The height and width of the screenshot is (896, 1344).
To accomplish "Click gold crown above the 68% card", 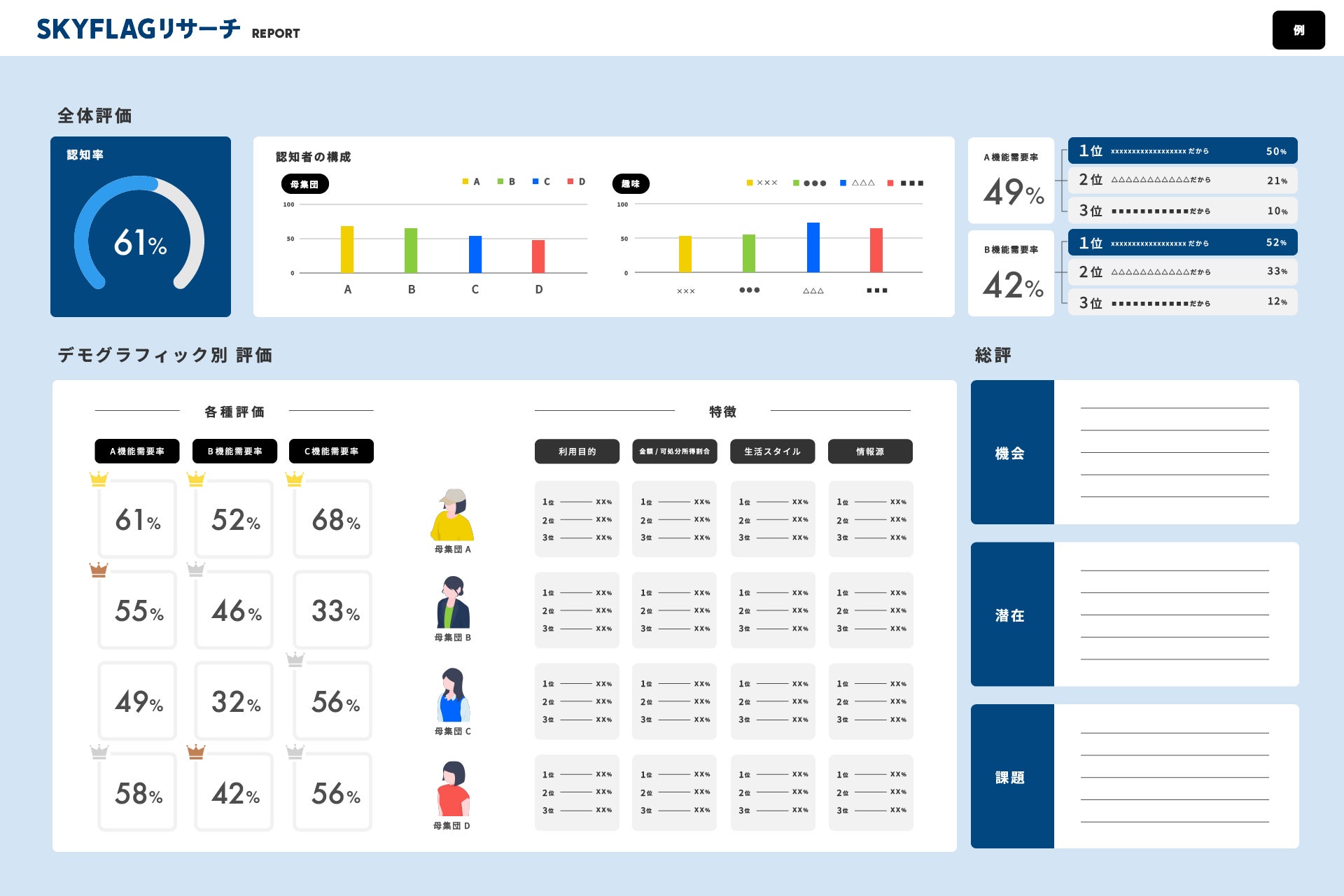I will pos(295,479).
